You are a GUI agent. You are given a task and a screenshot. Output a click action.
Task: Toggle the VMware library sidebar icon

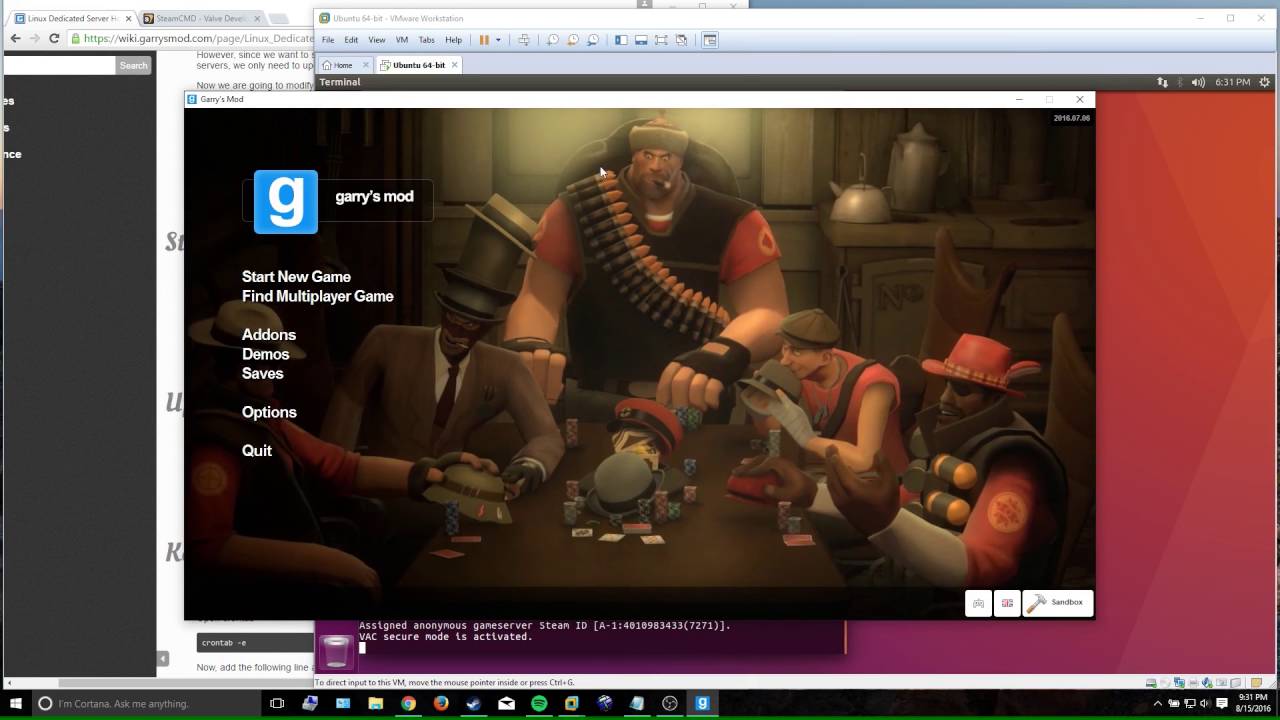tap(621, 40)
